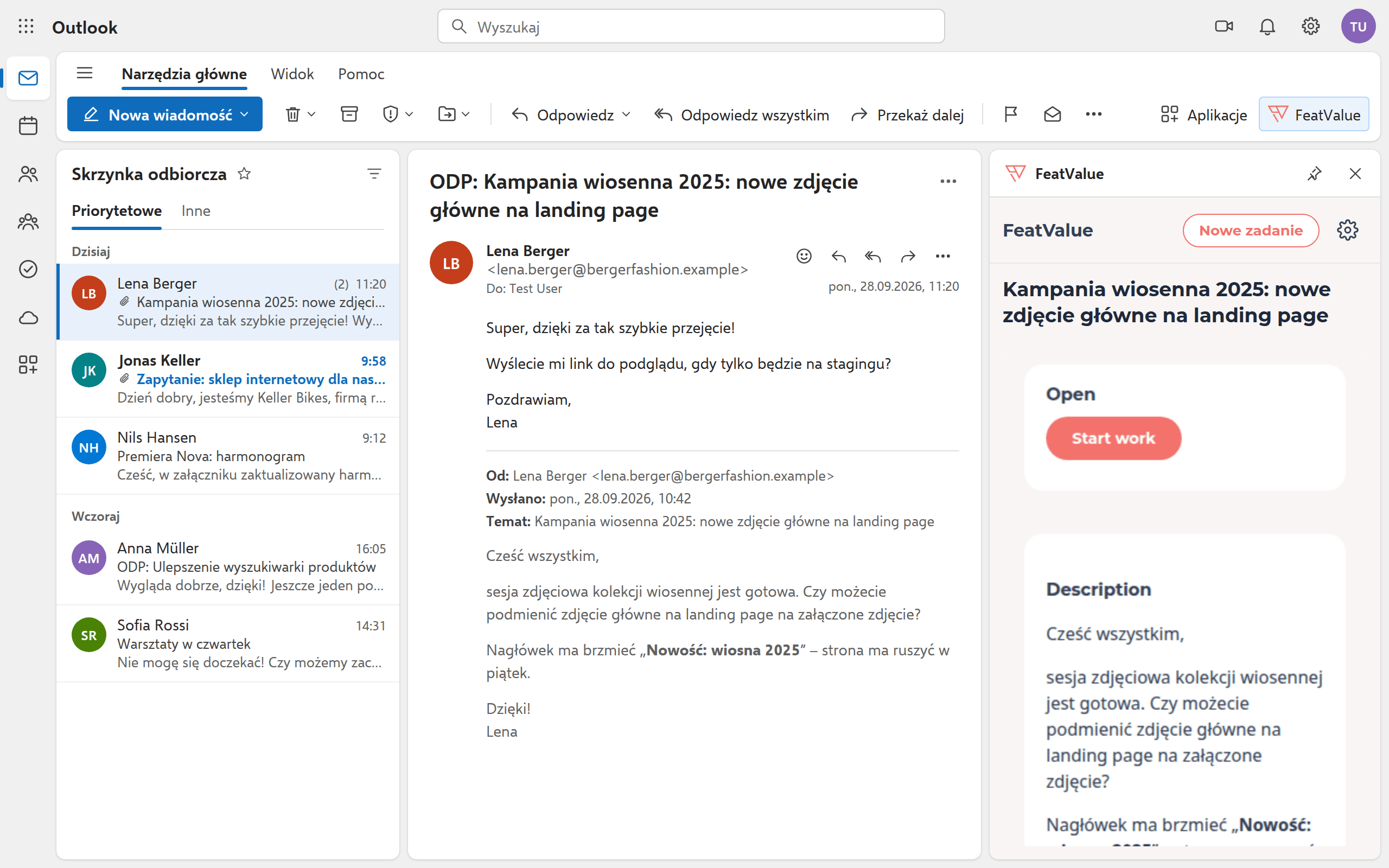This screenshot has height=868, width=1389.
Task: Open conversation more actions near the subject
Action: [948, 181]
